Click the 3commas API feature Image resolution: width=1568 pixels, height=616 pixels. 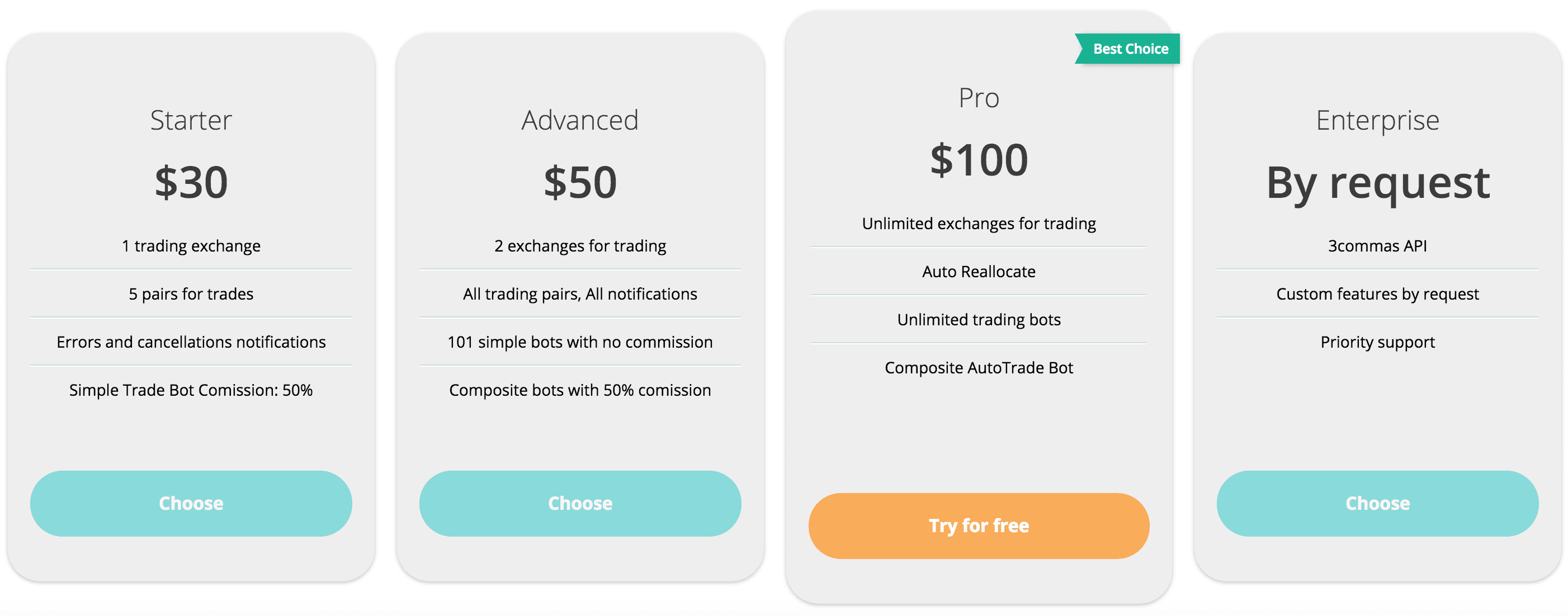pyautogui.click(x=1377, y=245)
